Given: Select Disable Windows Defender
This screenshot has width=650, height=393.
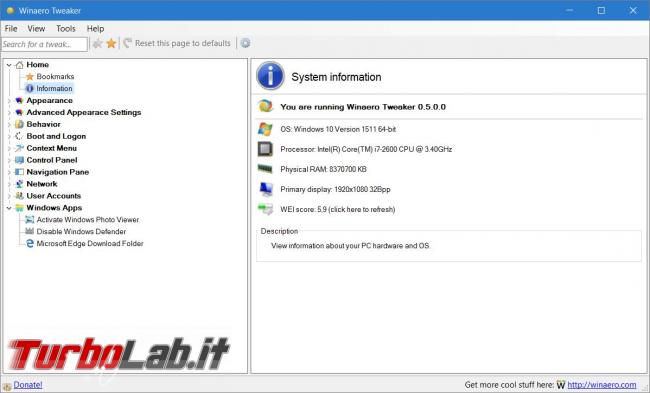Looking at the screenshot, I should click(81, 232).
